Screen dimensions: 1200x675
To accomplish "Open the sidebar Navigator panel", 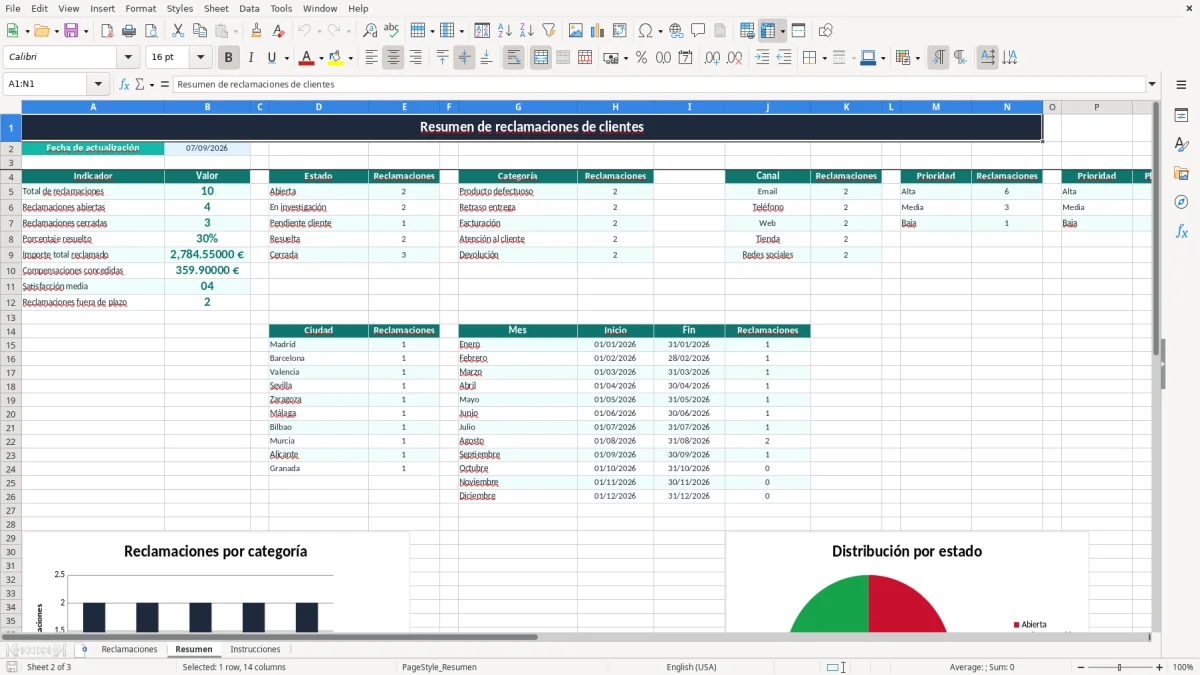I will tap(1181, 202).
